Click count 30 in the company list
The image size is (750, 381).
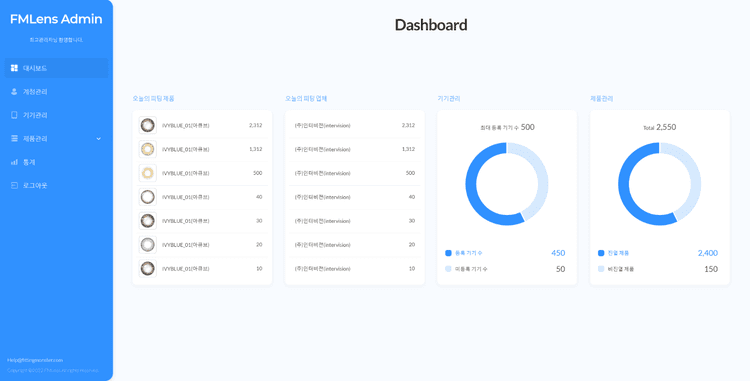(x=411, y=221)
